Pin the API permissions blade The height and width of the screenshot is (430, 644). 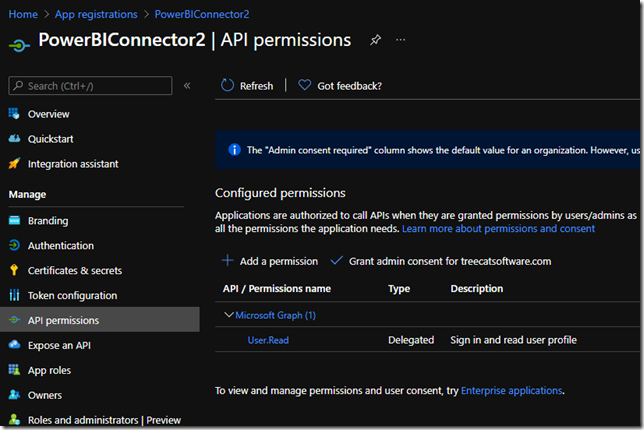coord(375,40)
